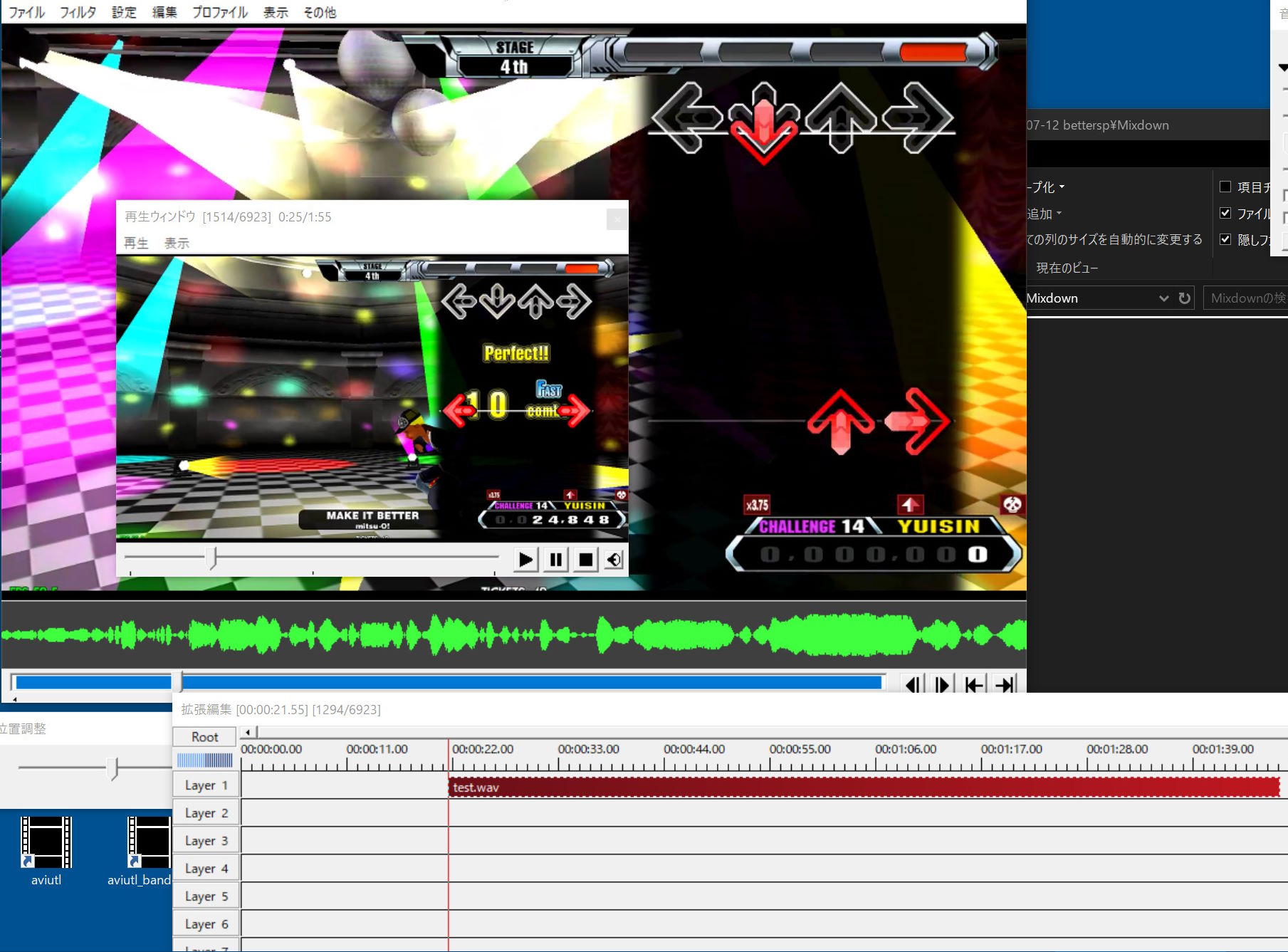The image size is (1288, 952).
Task: Open the その他 menu
Action: pyautogui.click(x=320, y=12)
